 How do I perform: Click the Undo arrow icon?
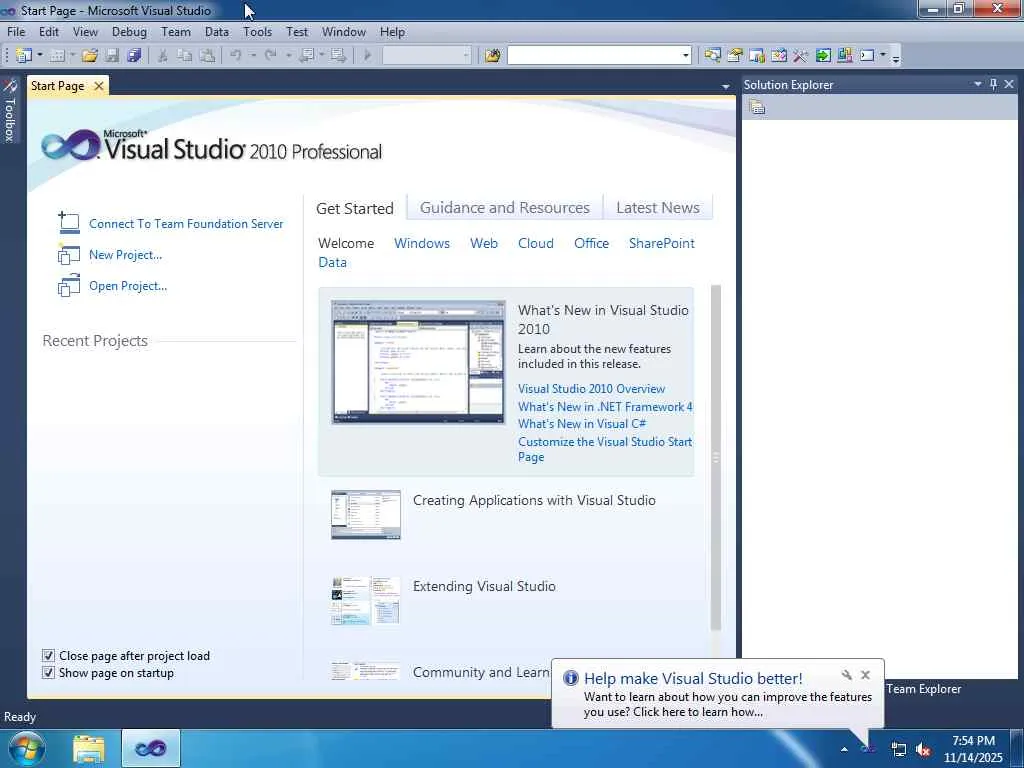click(x=236, y=56)
